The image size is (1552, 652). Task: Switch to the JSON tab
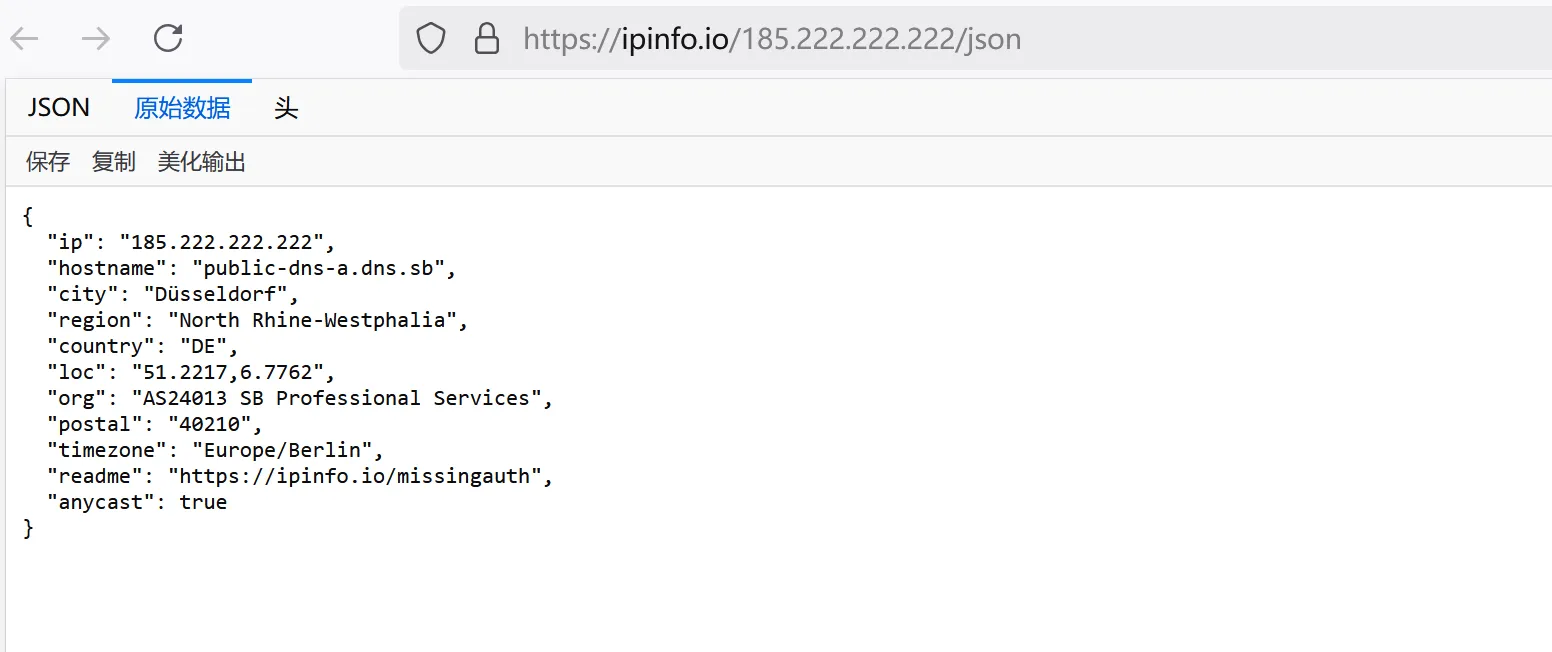pyautogui.click(x=58, y=108)
